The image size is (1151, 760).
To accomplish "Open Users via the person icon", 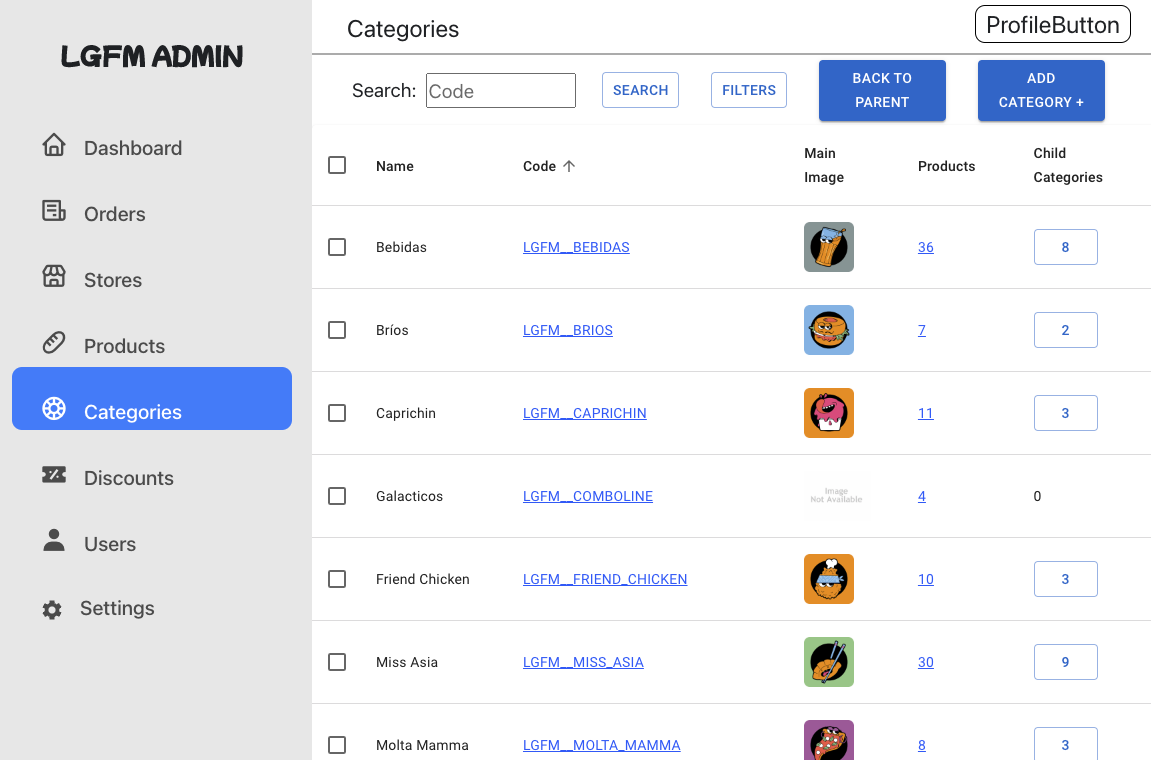I will 54,541.
